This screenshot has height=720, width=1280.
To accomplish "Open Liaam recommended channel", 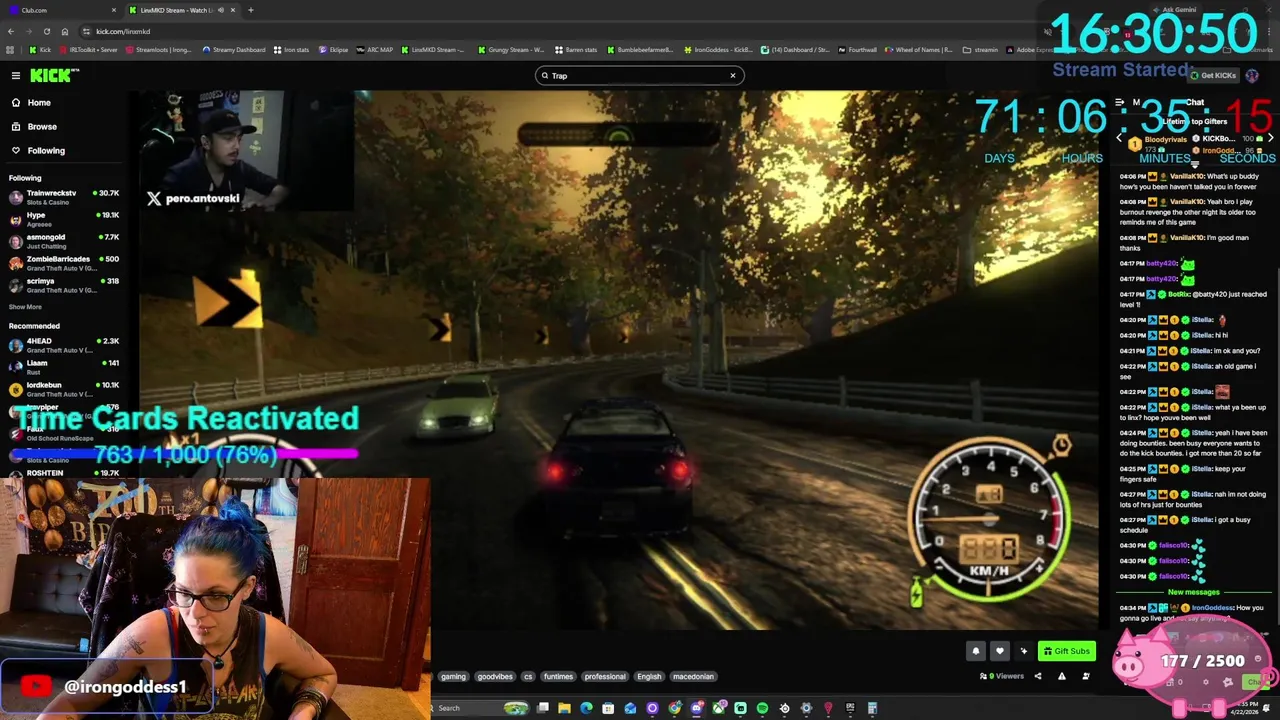I will [64, 367].
